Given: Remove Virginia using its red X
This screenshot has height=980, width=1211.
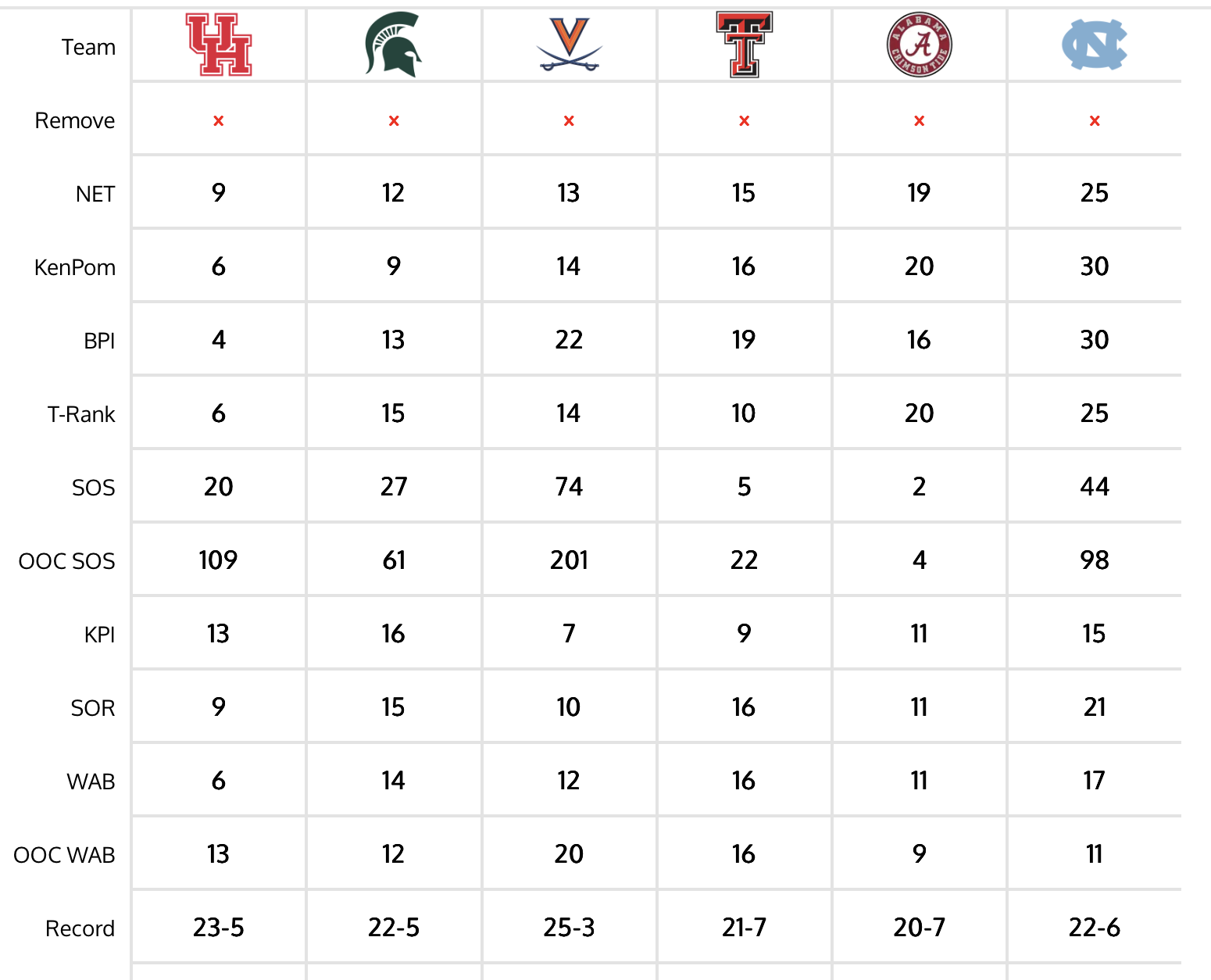Looking at the screenshot, I should pos(569,121).
